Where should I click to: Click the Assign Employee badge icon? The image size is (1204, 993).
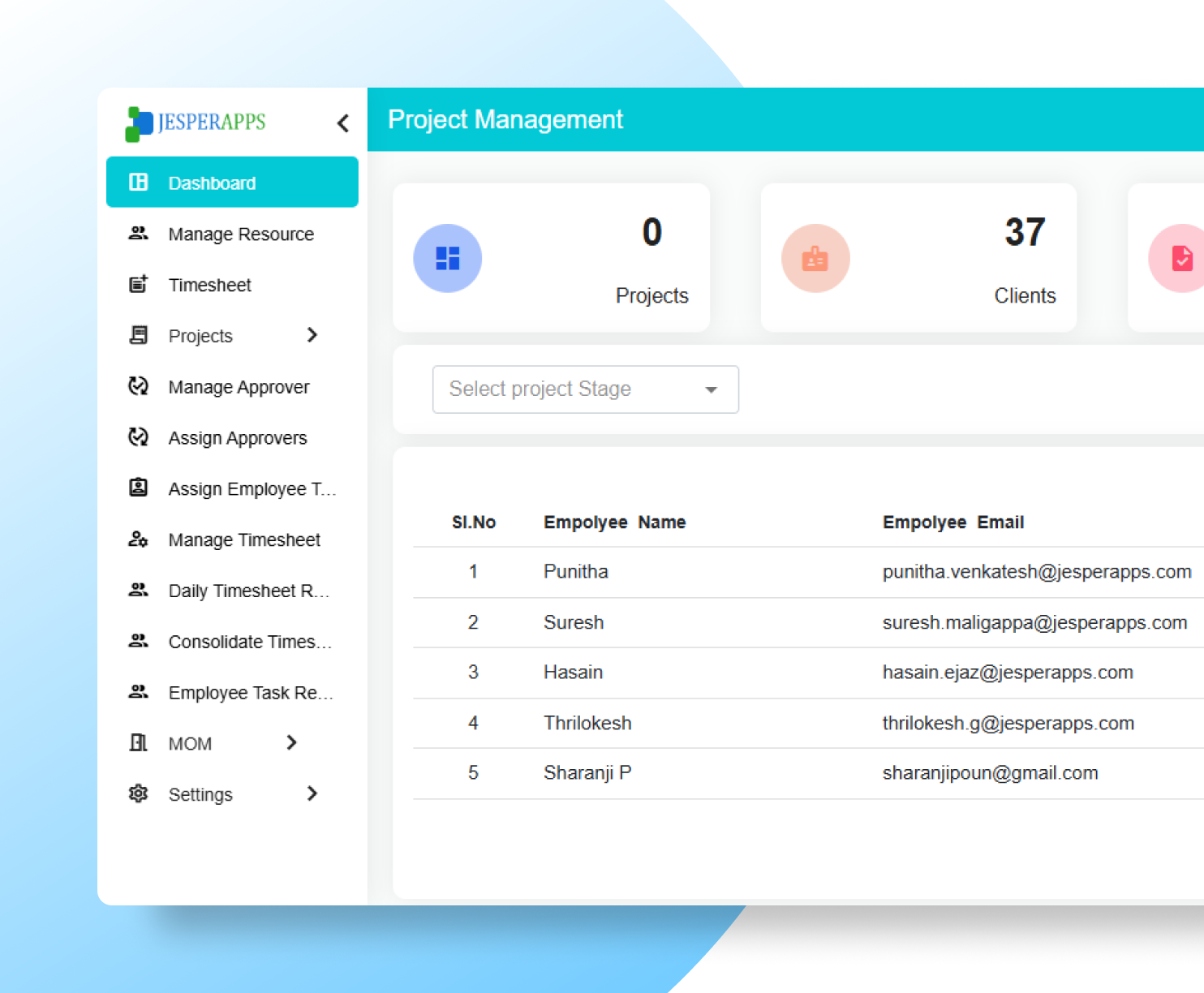[139, 488]
